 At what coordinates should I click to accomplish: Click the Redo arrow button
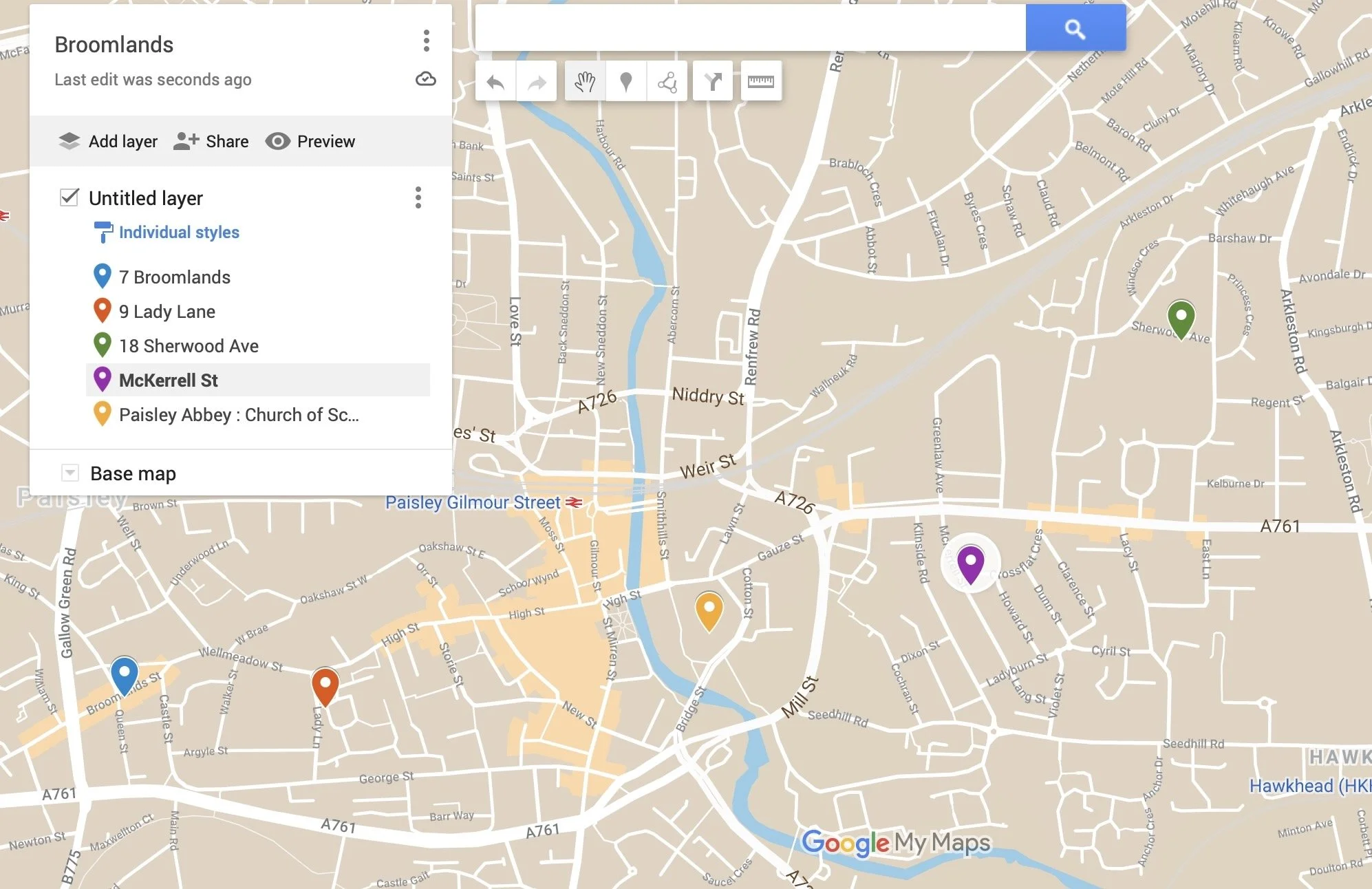537,83
